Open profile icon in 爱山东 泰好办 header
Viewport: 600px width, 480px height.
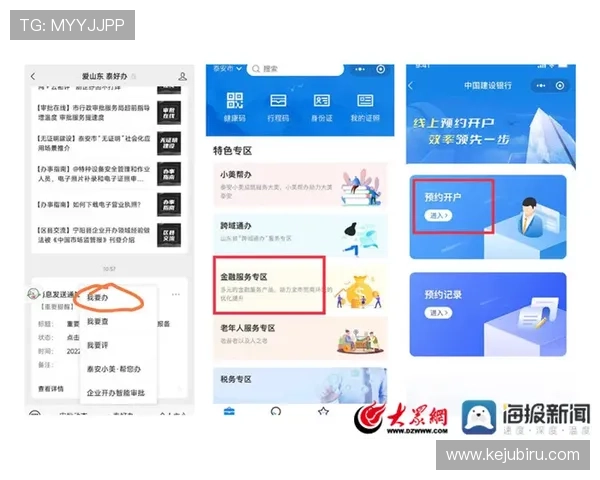(x=183, y=77)
